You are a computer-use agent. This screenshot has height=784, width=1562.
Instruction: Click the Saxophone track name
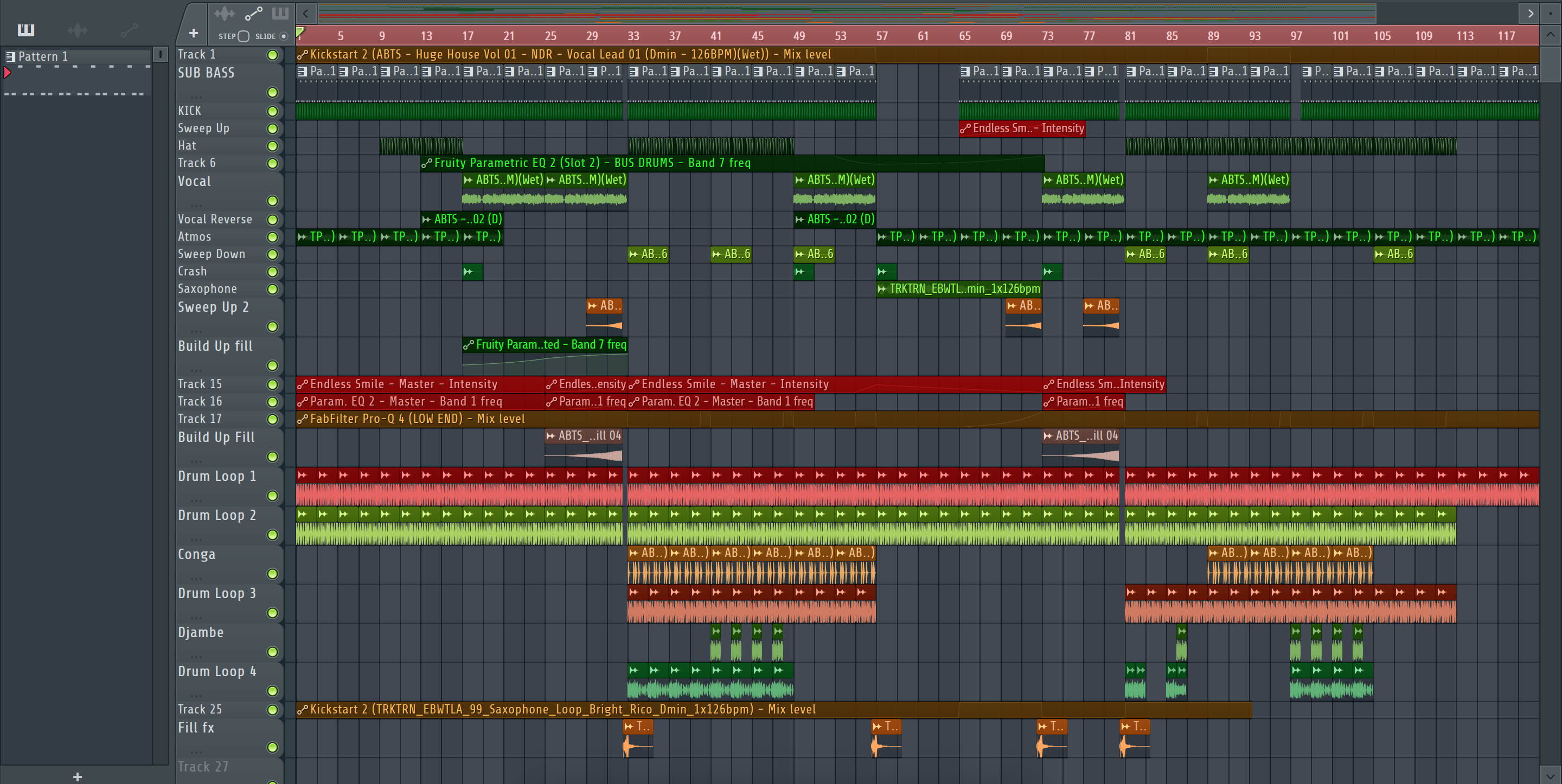tap(207, 289)
